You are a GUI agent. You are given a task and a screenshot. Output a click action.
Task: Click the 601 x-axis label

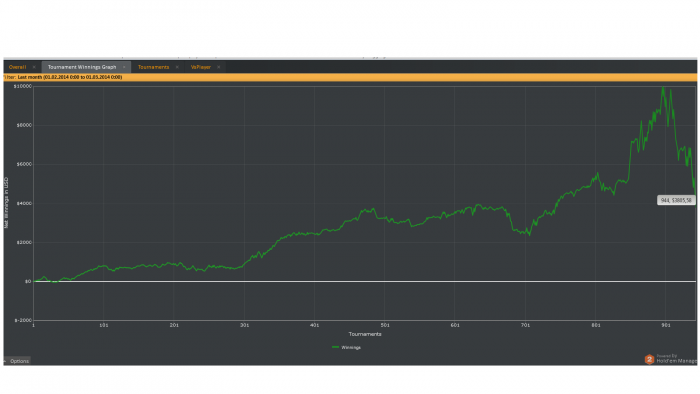coord(455,325)
